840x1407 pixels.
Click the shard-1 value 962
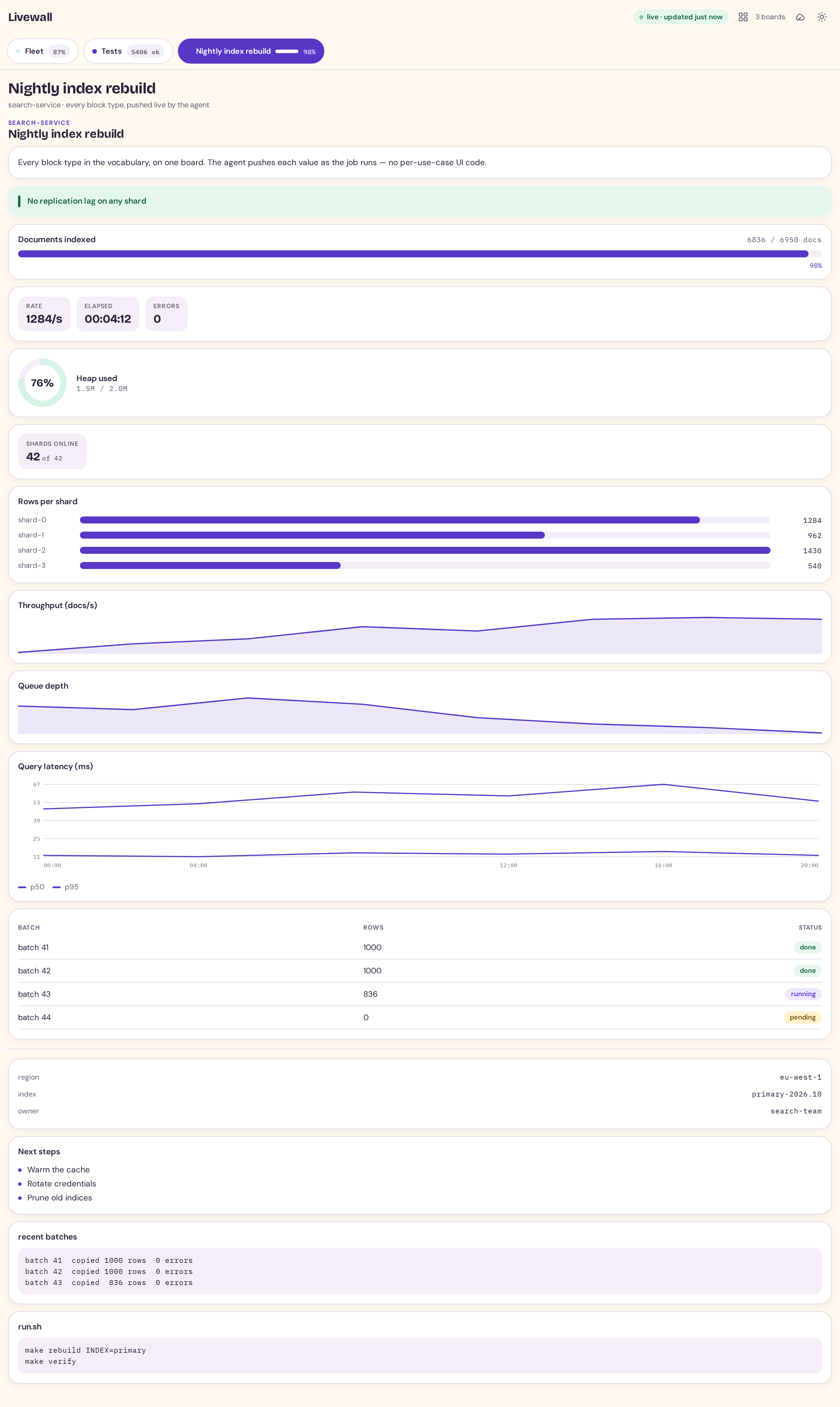815,536
